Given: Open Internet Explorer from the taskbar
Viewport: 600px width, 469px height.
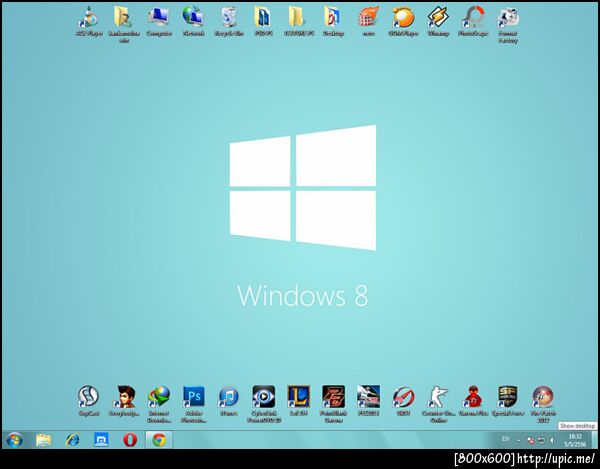Looking at the screenshot, I should (x=72, y=440).
